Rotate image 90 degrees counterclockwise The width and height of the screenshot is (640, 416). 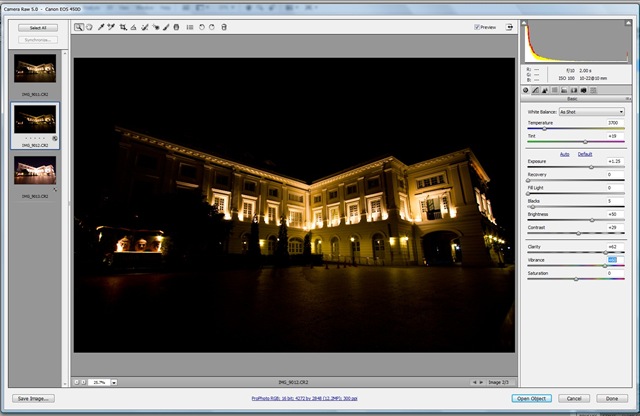[x=201, y=27]
